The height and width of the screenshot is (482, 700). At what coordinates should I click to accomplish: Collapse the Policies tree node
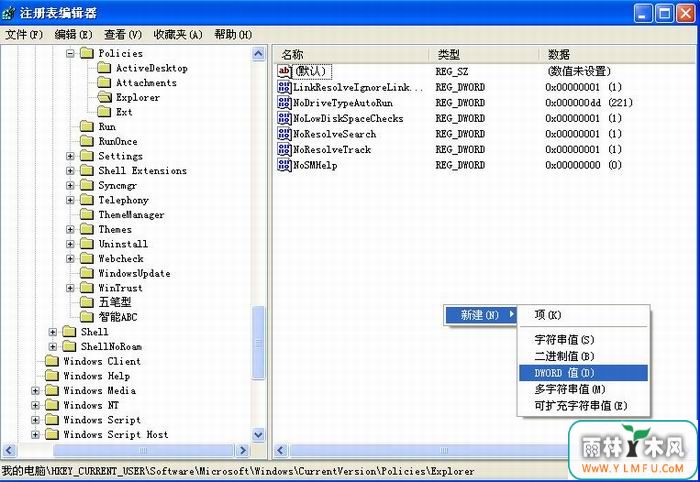click(70, 54)
